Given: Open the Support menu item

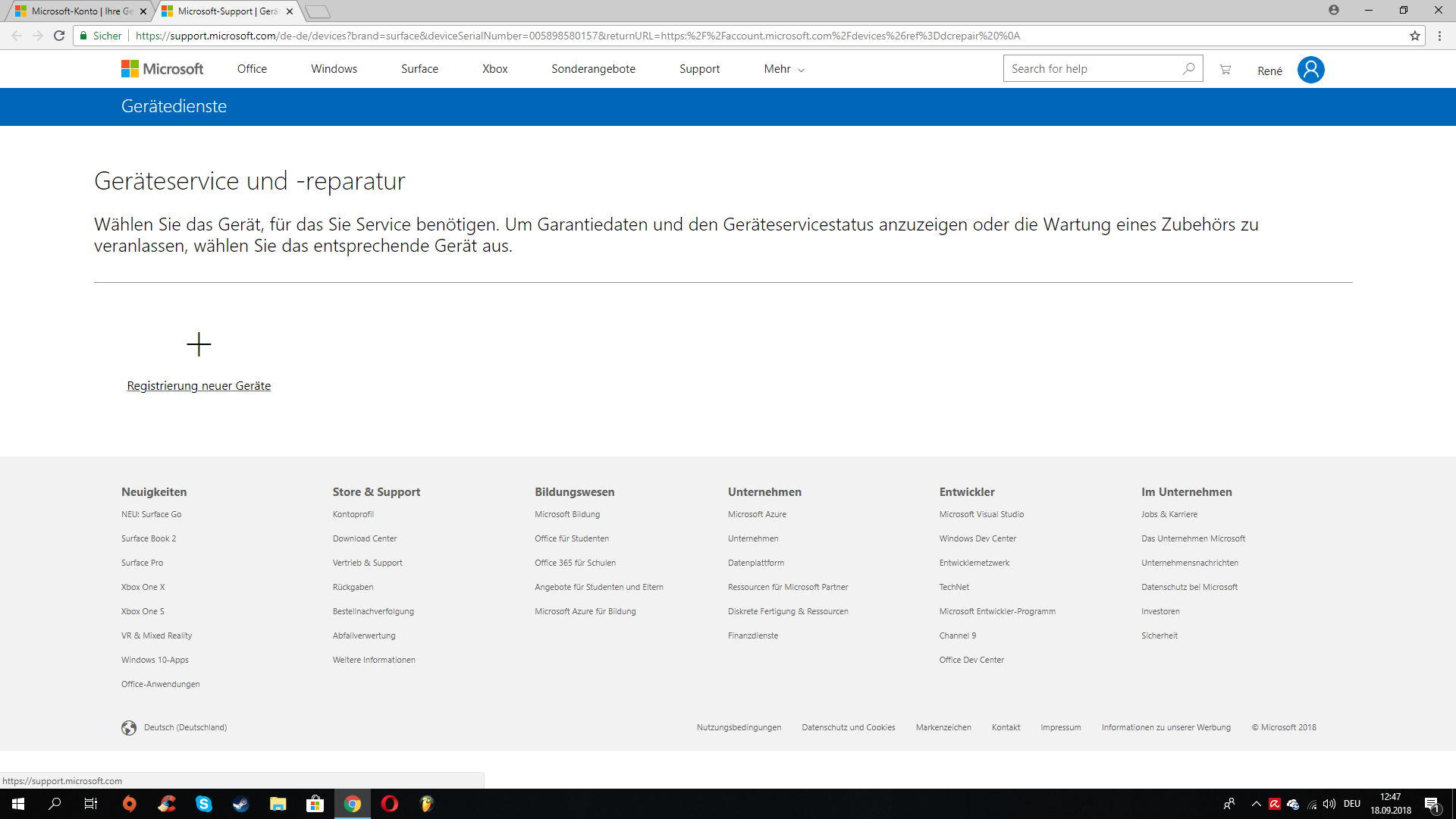Looking at the screenshot, I should tap(699, 69).
